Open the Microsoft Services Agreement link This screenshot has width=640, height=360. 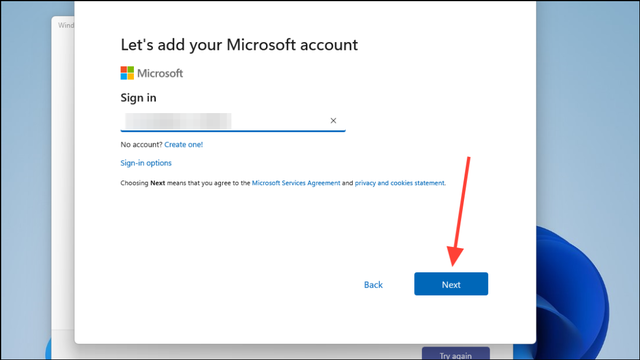[x=296, y=183]
